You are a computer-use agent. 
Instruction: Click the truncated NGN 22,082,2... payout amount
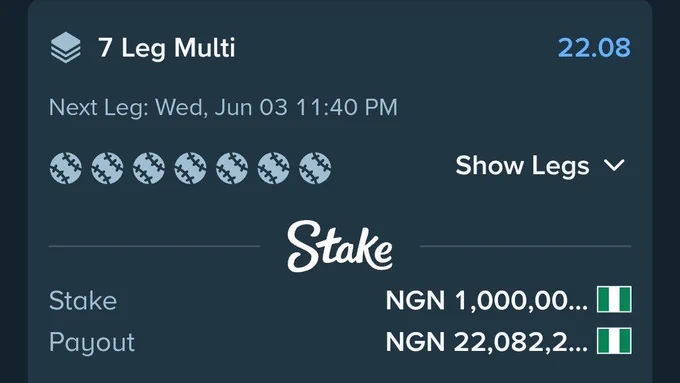pos(487,342)
